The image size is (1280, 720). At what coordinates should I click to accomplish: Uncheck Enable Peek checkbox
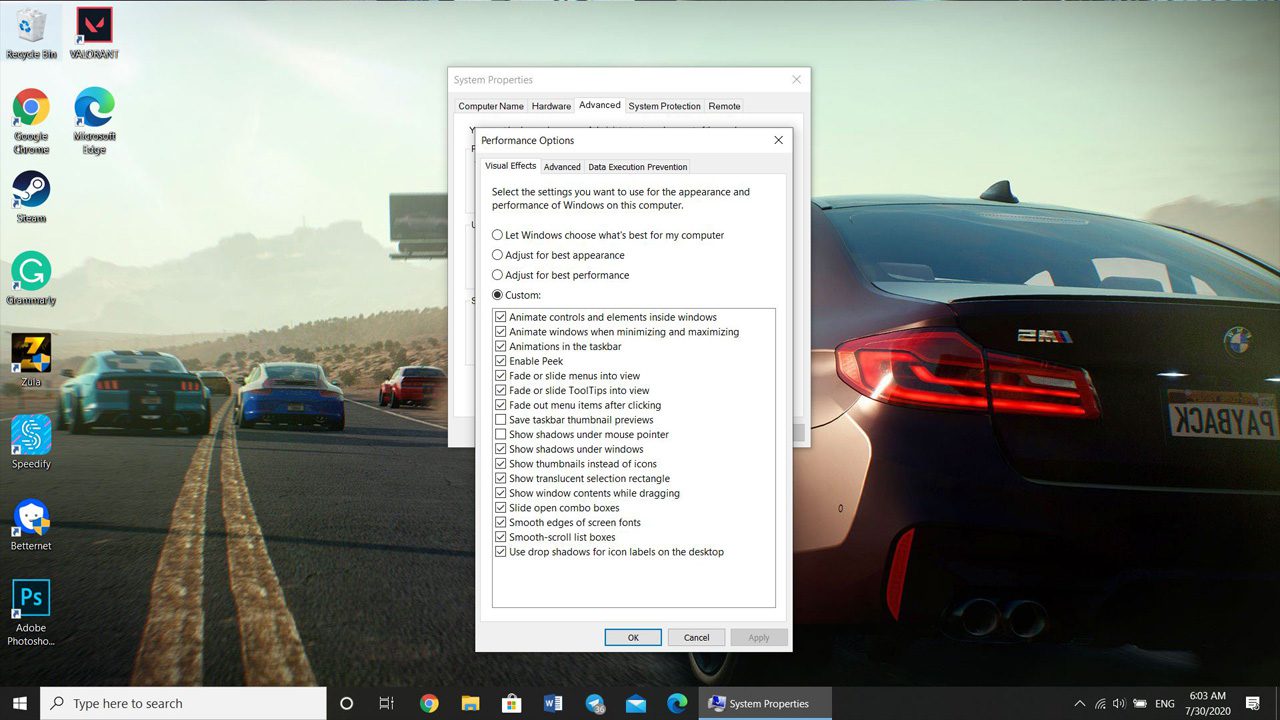click(x=501, y=361)
